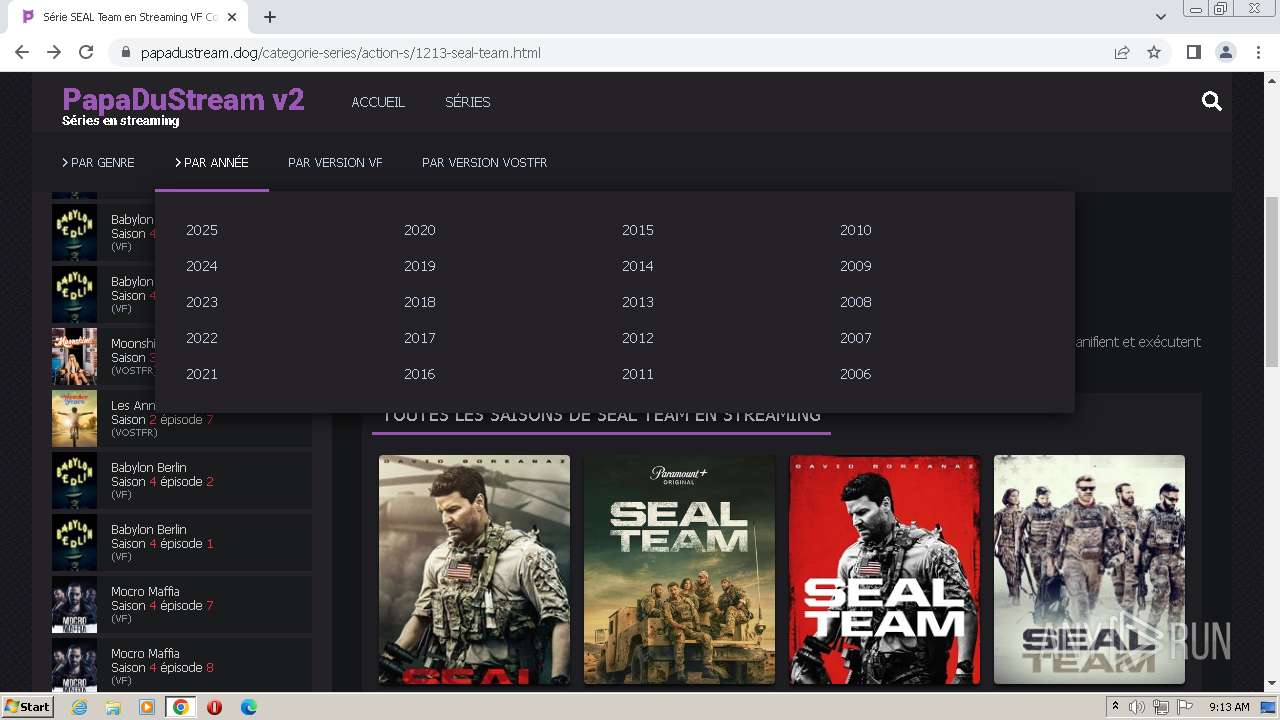Choose 2022 from the year list
The width and height of the screenshot is (1280, 720).
(x=202, y=338)
